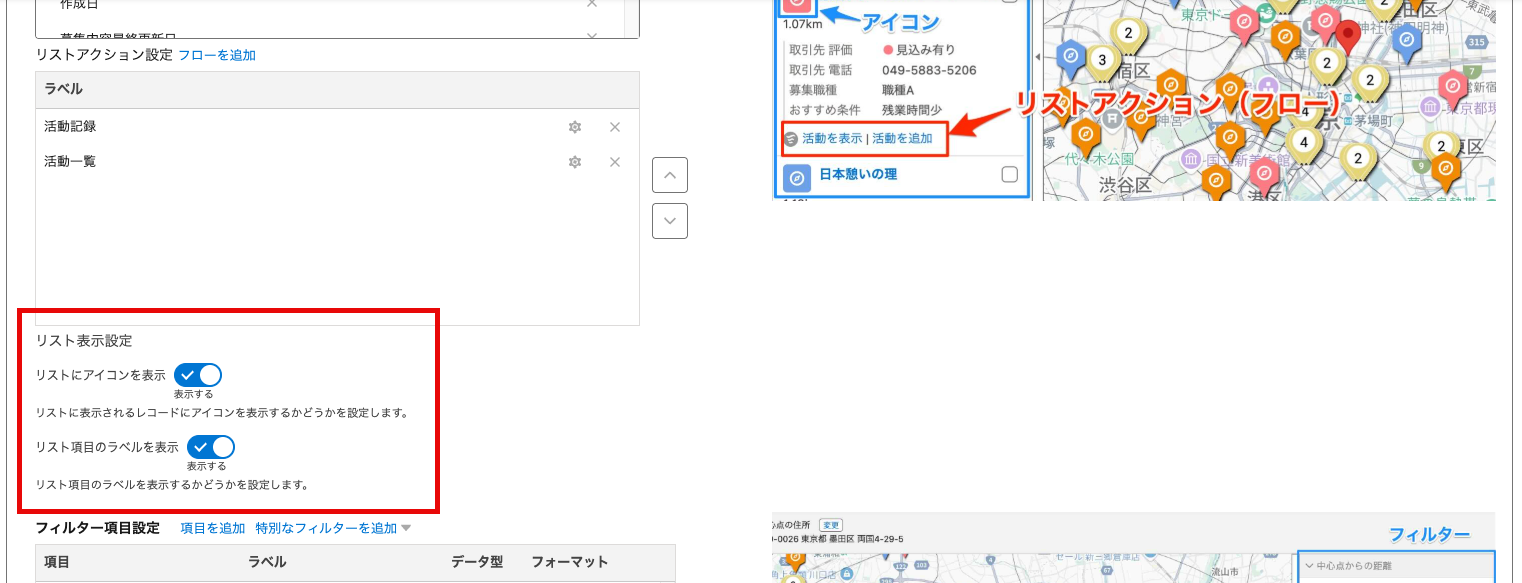Image resolution: width=1522 pixels, height=583 pixels.
Task: Move selected action up with arrow button
Action: tap(669, 175)
